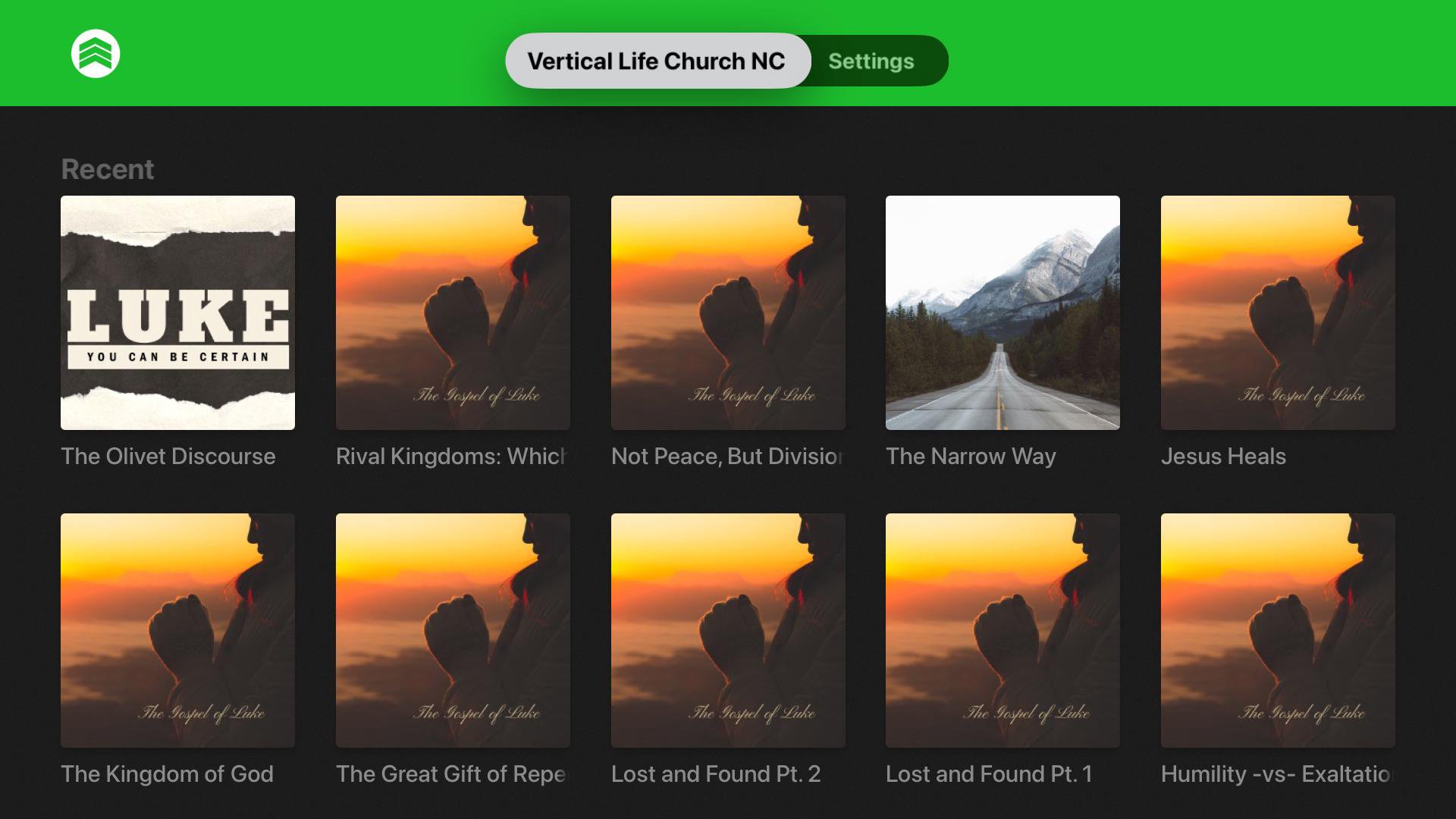Click Lost and Found Pt. 2 title
1456x819 pixels.
click(716, 774)
